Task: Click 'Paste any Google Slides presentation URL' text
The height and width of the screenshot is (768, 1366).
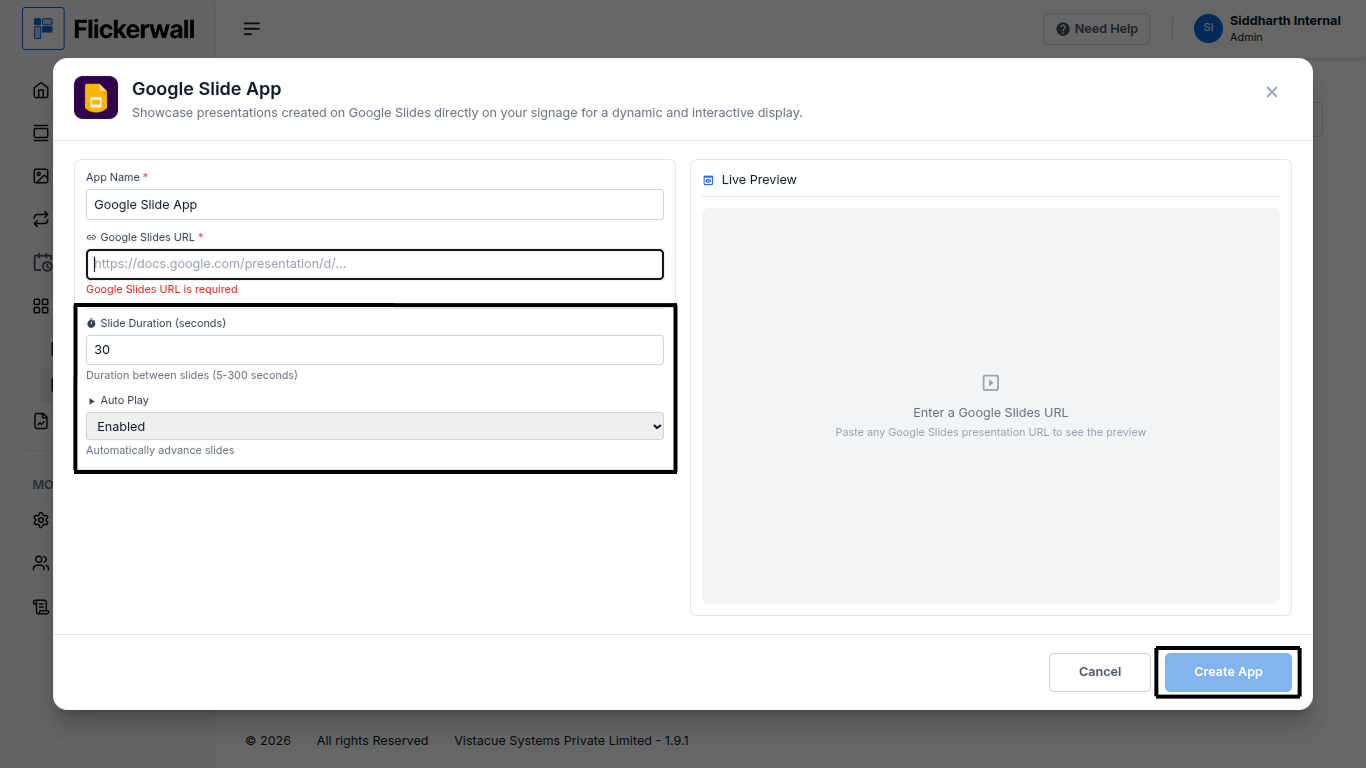Action: (991, 432)
